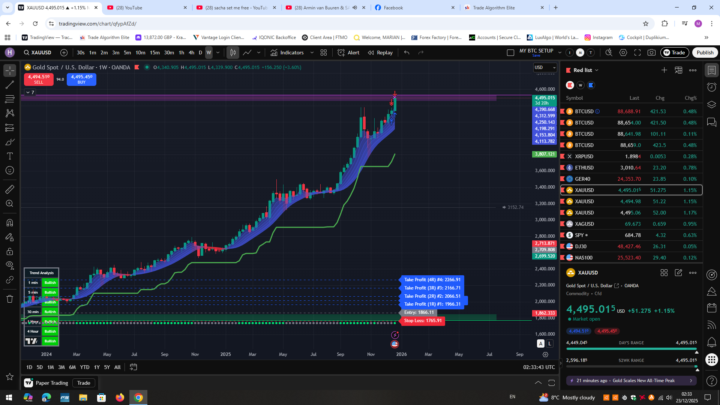Select ETHUSD row in watchlist
Image resolution: width=720 pixels, height=405 pixels.
[x=631, y=168]
